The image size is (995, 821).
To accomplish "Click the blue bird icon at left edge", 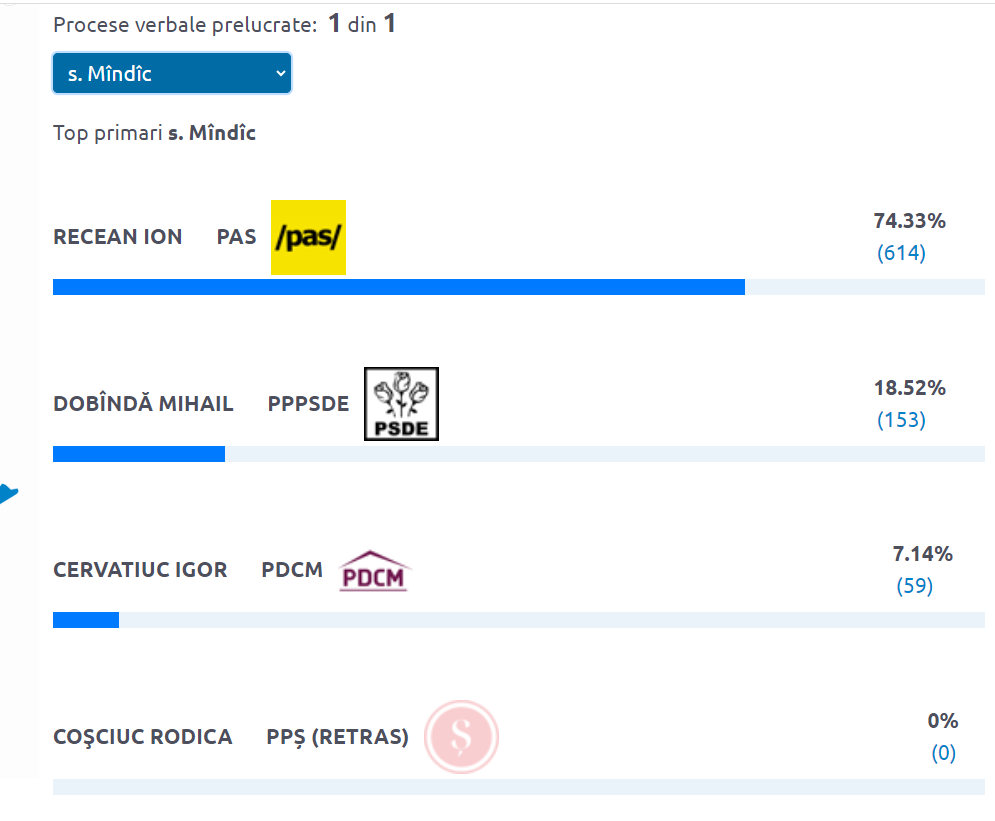I will pyautogui.click(x=8, y=493).
